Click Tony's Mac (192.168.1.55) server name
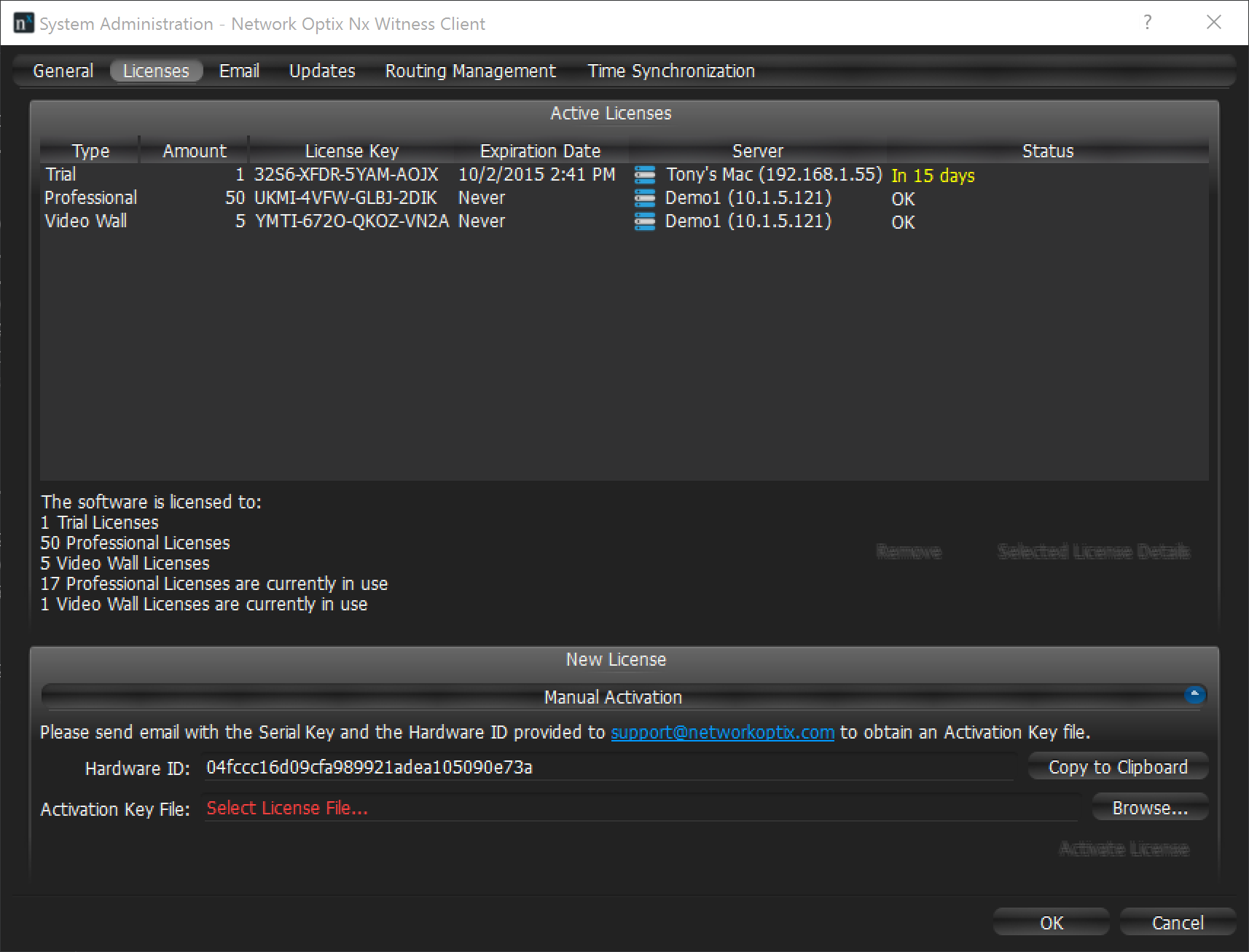Screen dimensions: 1249x952 (x=774, y=175)
